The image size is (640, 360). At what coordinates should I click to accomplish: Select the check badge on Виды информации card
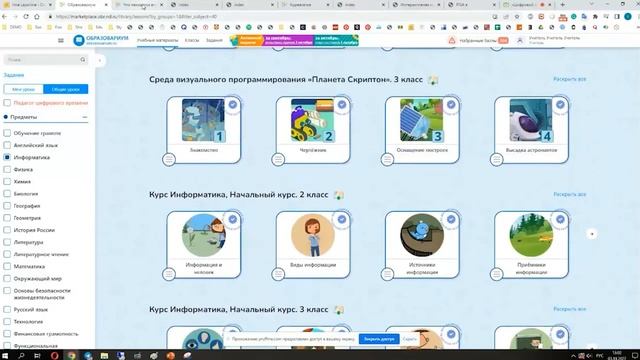[342, 219]
